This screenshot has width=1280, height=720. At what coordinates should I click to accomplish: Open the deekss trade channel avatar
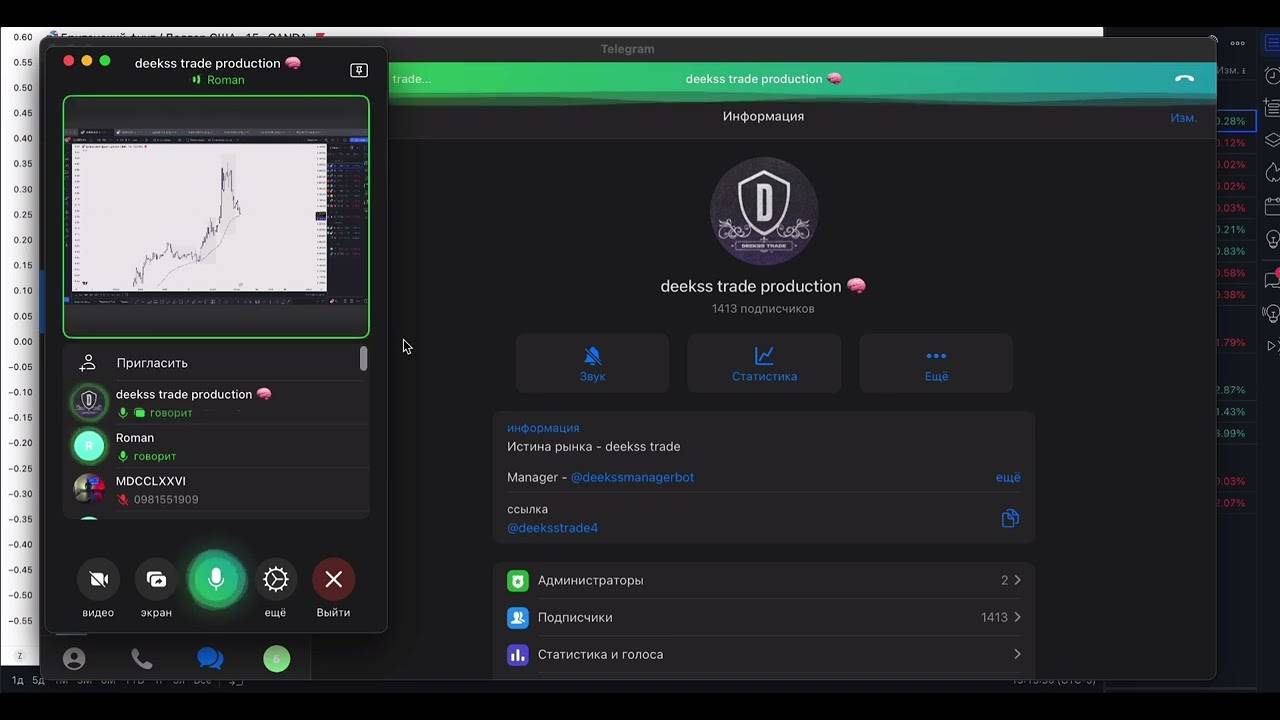(x=764, y=211)
